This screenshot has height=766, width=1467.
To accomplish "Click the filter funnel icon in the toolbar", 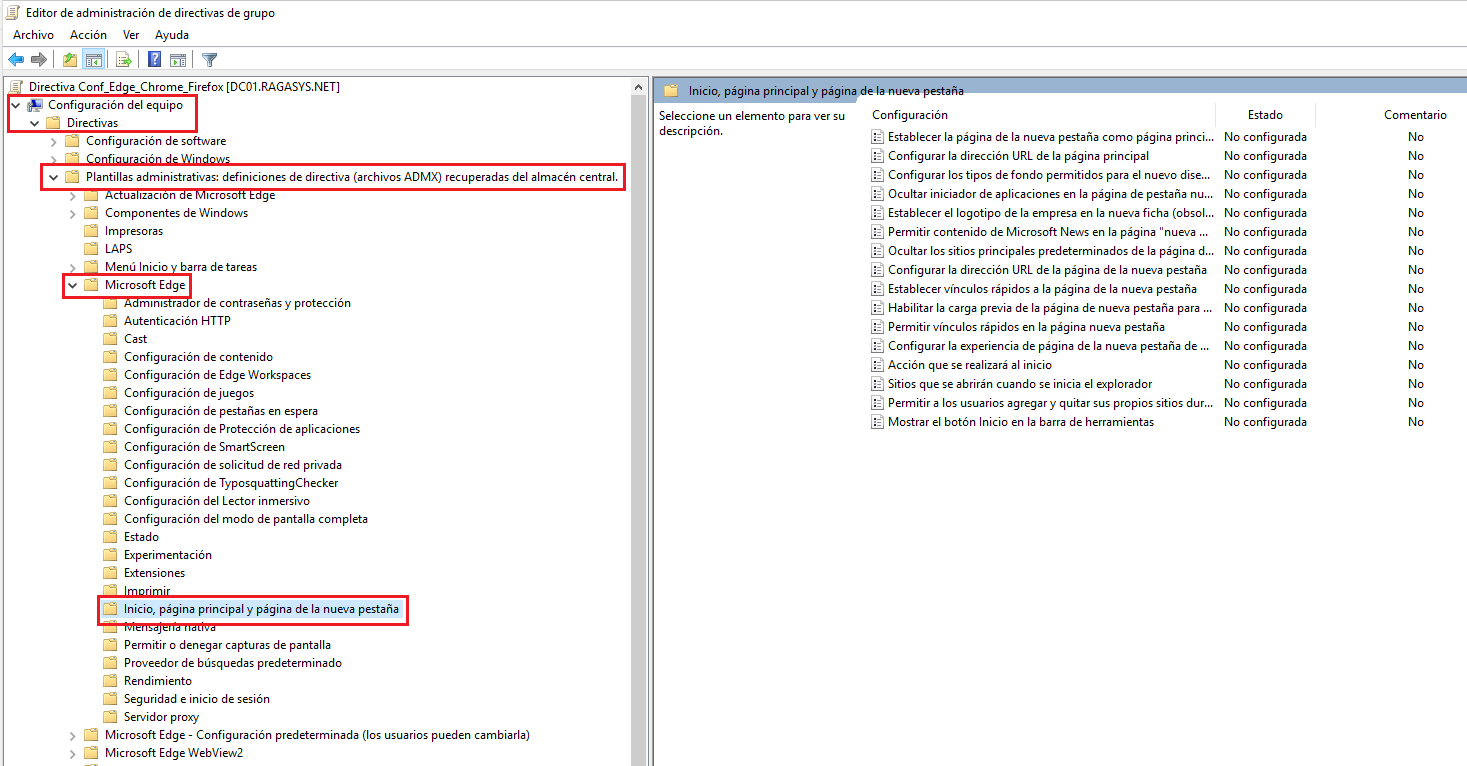I will 208,59.
